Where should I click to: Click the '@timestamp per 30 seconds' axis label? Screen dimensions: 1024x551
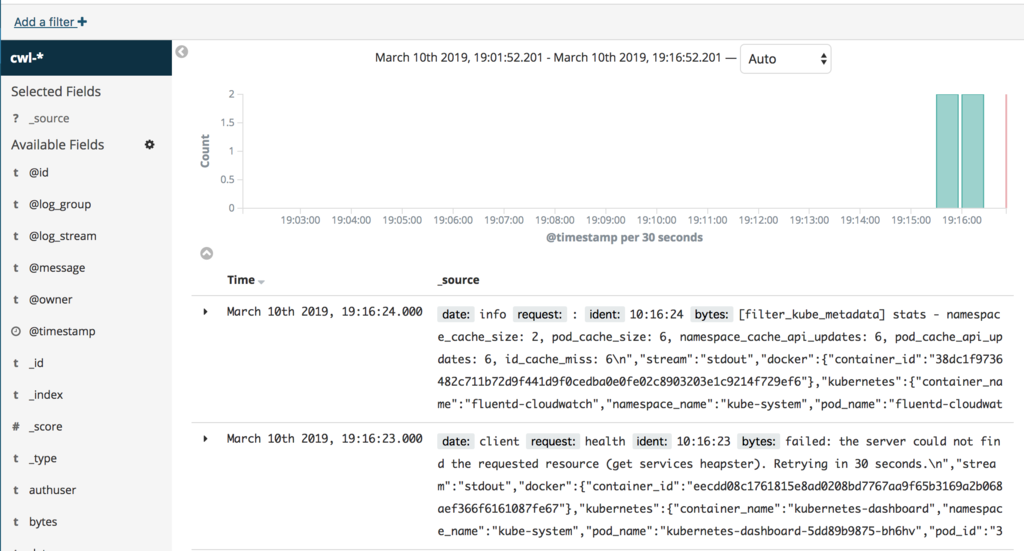[624, 238]
